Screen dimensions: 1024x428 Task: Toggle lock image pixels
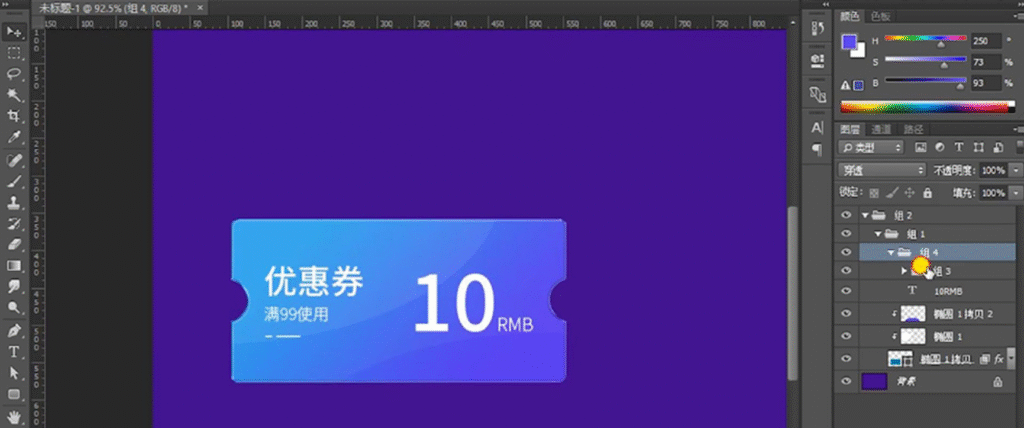coord(892,193)
